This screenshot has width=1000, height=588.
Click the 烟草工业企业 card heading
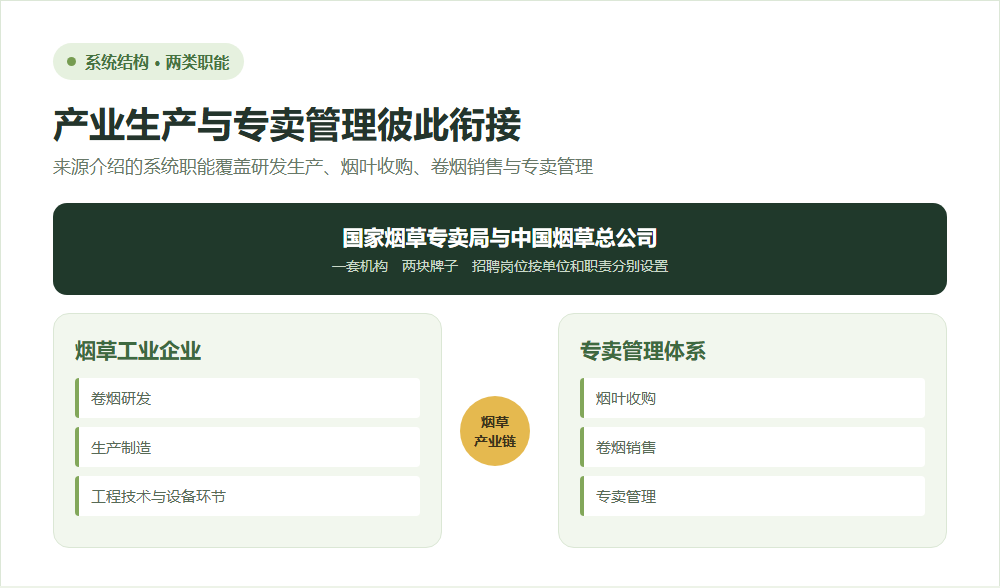point(138,351)
